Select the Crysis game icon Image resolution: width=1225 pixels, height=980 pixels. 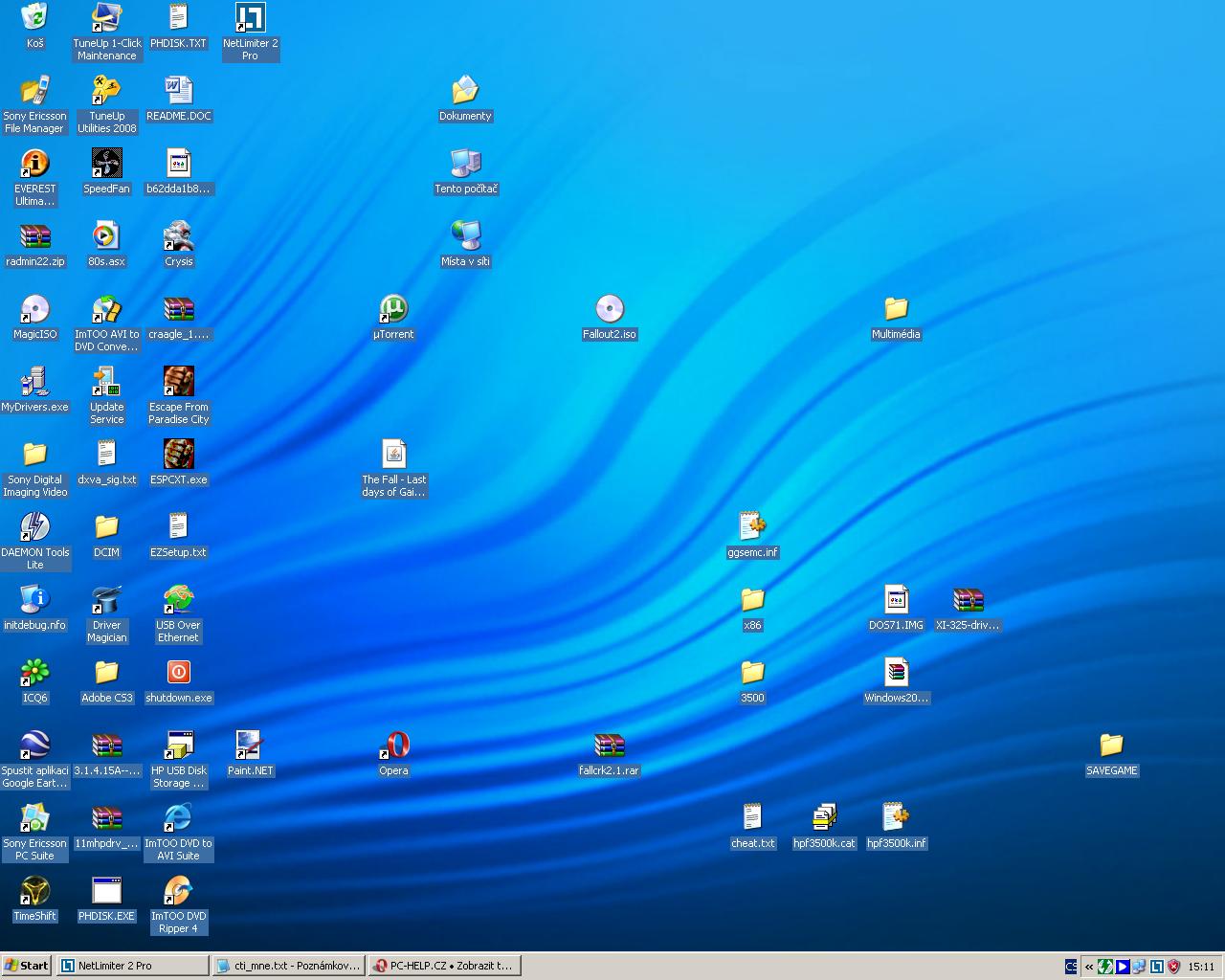(x=179, y=236)
